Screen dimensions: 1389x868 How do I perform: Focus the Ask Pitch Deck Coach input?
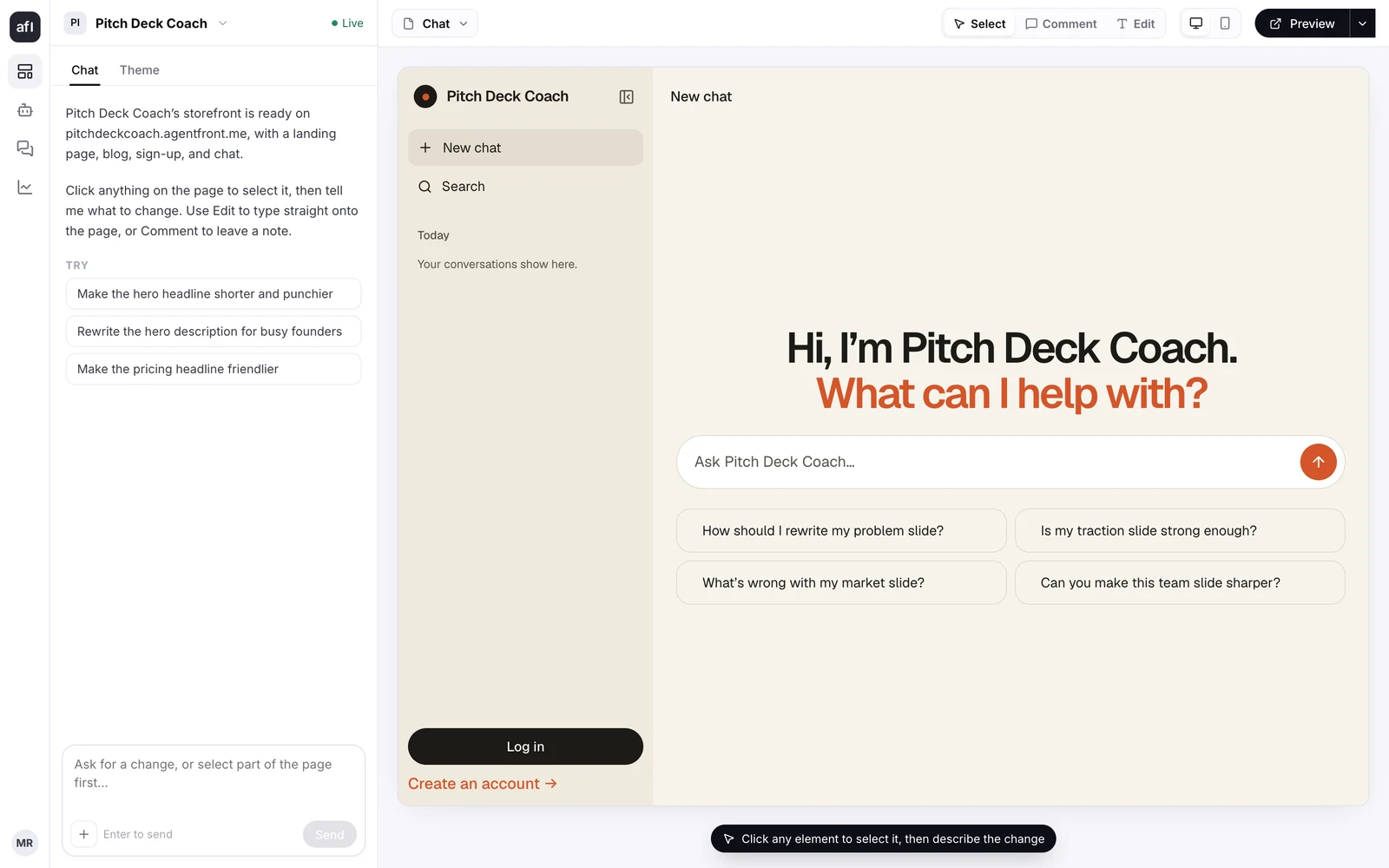[x=990, y=462]
